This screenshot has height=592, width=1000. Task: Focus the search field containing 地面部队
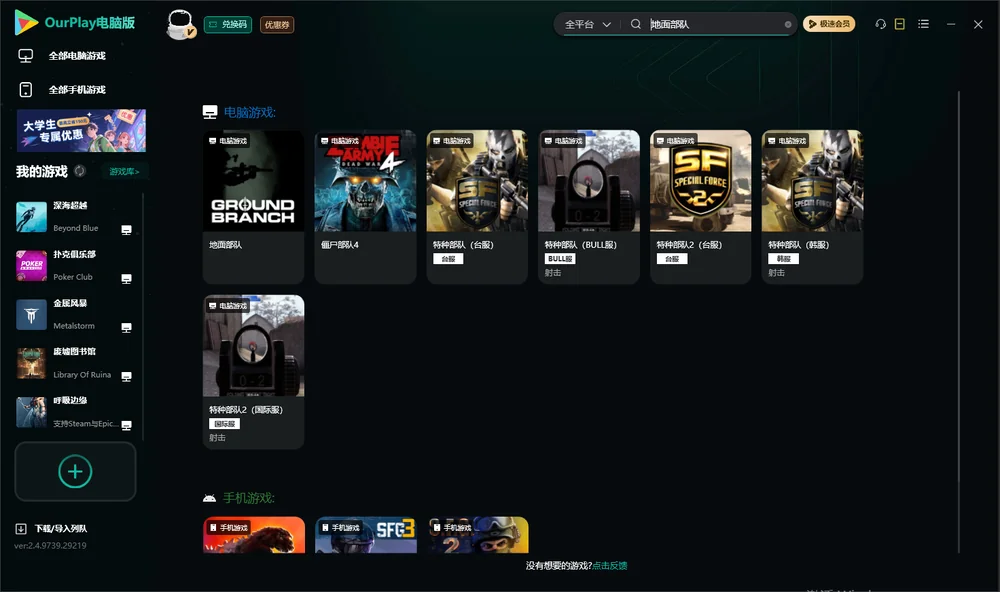click(x=716, y=24)
